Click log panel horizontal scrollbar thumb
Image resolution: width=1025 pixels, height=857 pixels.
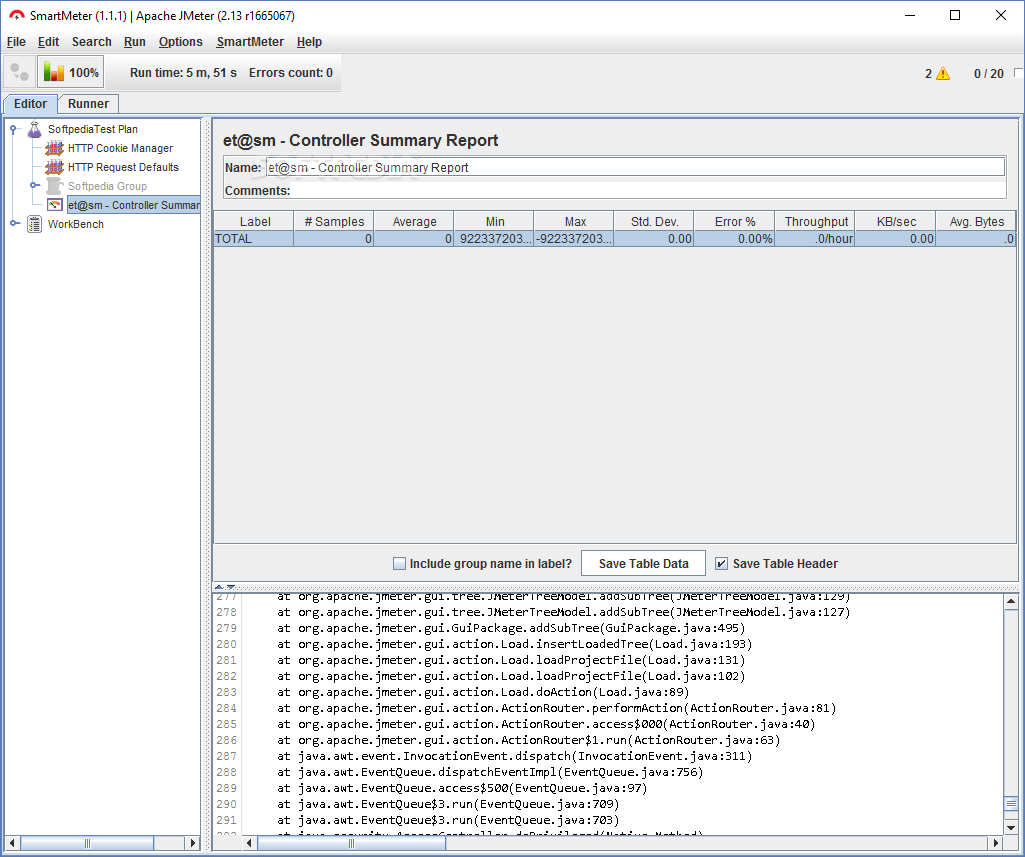[352, 843]
